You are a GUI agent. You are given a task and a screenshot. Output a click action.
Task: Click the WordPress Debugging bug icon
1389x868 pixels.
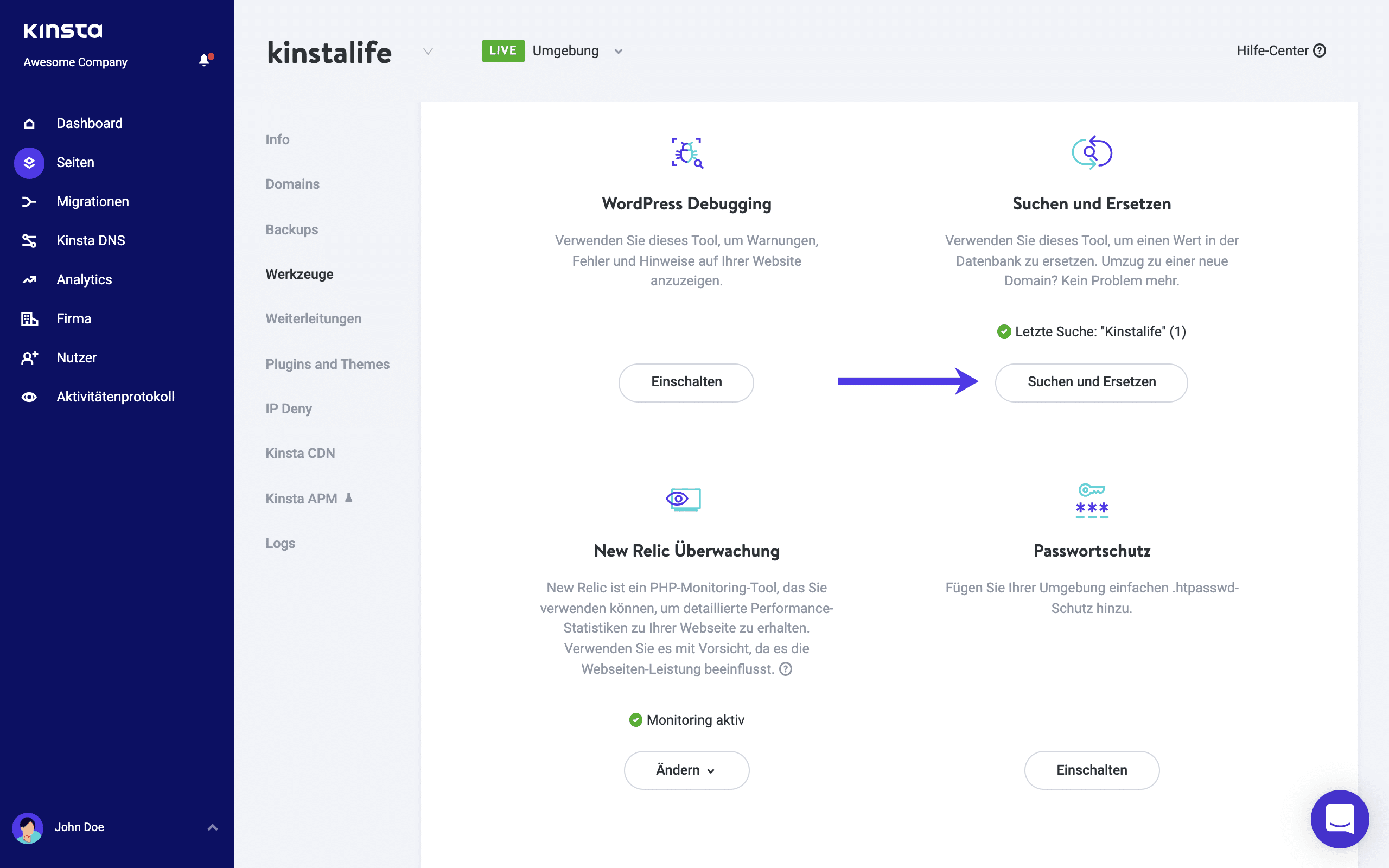pos(686,154)
